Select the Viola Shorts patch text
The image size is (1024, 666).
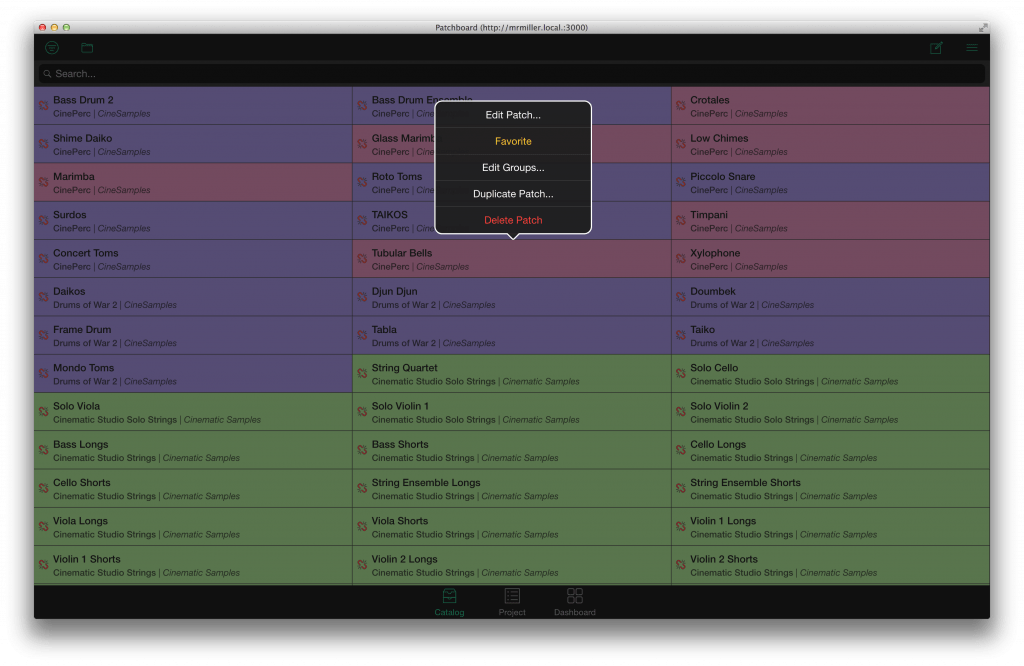pyautogui.click(x=400, y=521)
